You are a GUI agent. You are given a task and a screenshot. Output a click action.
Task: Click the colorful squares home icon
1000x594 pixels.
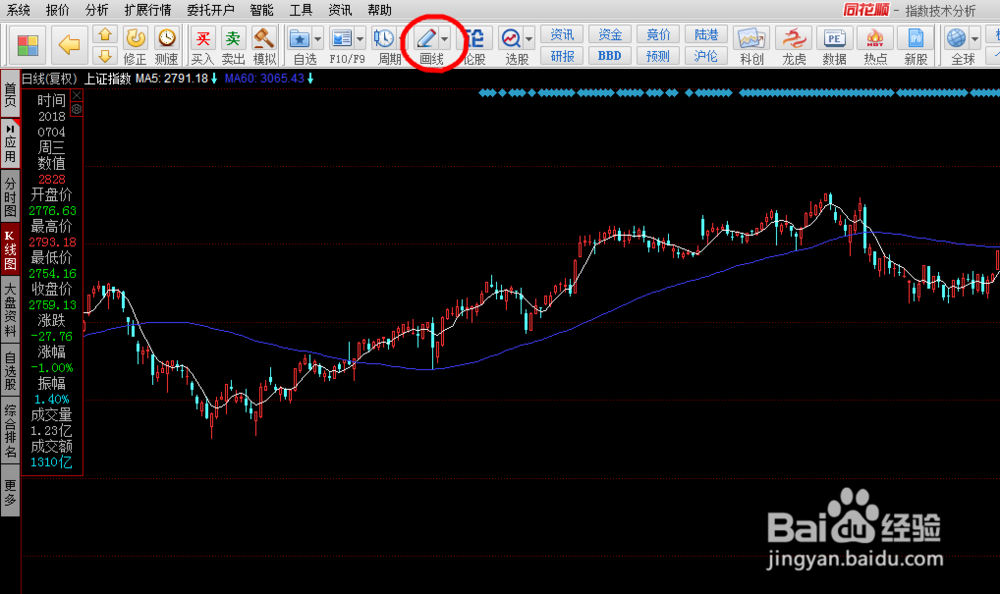[x=28, y=45]
